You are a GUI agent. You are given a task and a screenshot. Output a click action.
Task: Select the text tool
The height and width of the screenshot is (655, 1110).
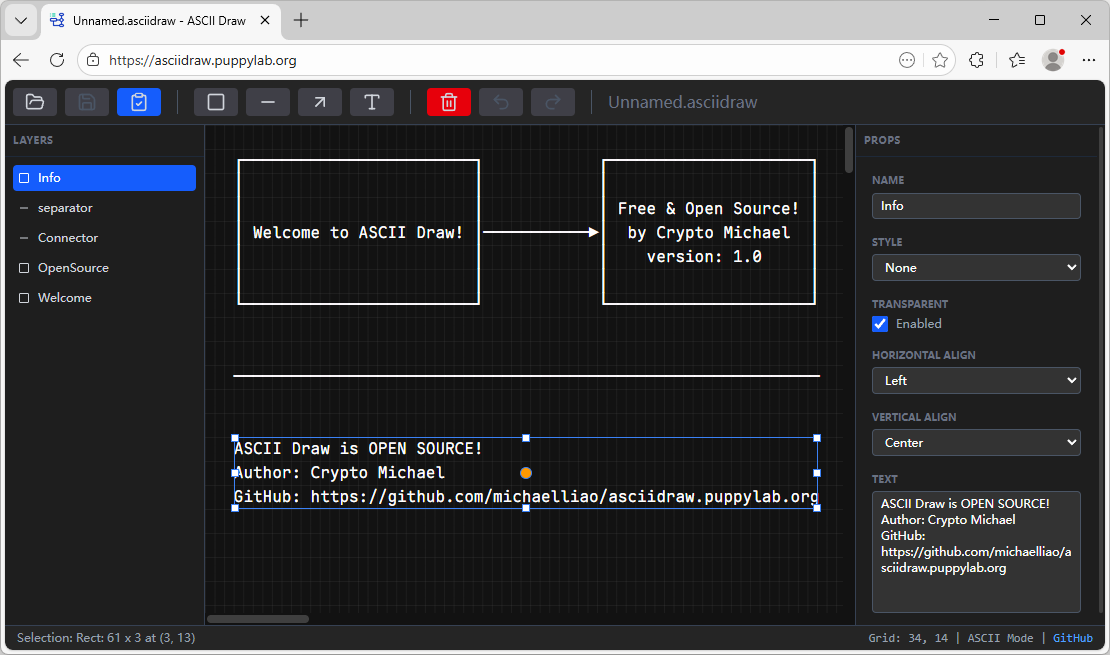coord(372,102)
